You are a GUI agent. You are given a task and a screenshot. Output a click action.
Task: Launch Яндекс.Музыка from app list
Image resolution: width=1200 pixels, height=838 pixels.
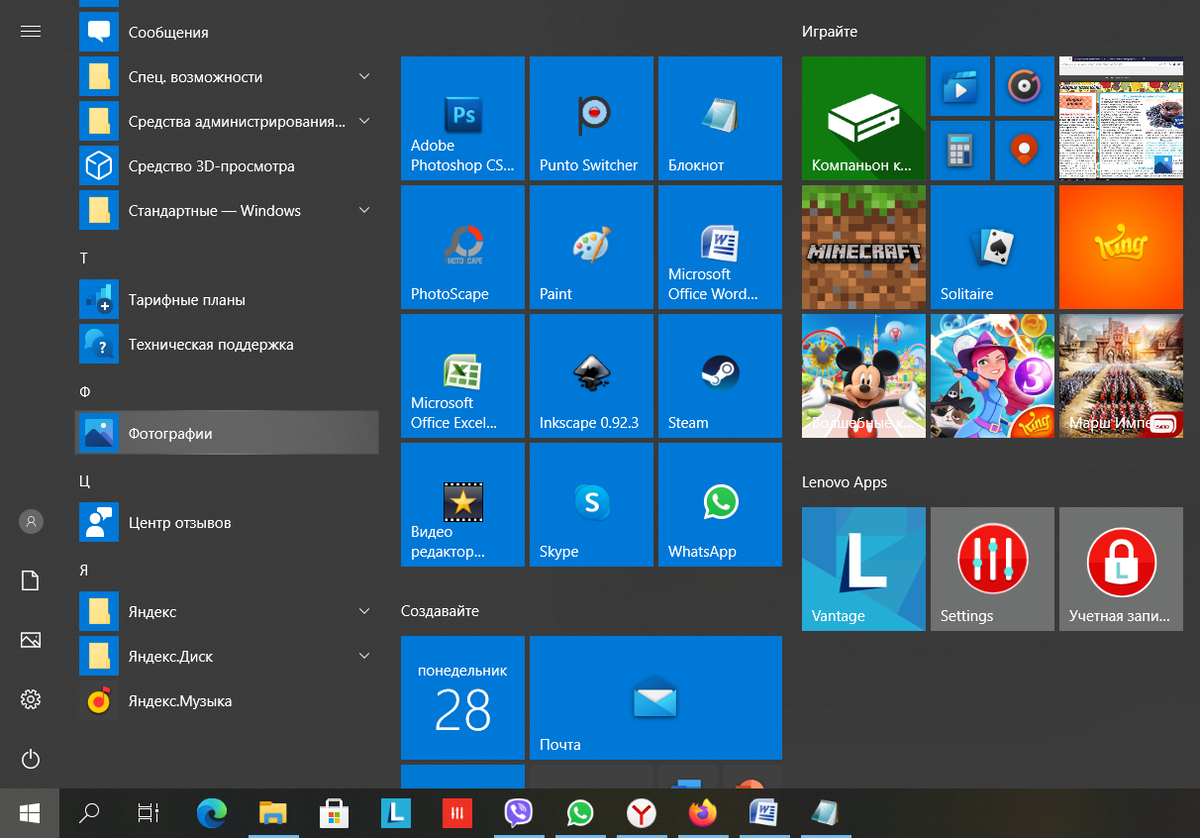[x=228, y=701]
